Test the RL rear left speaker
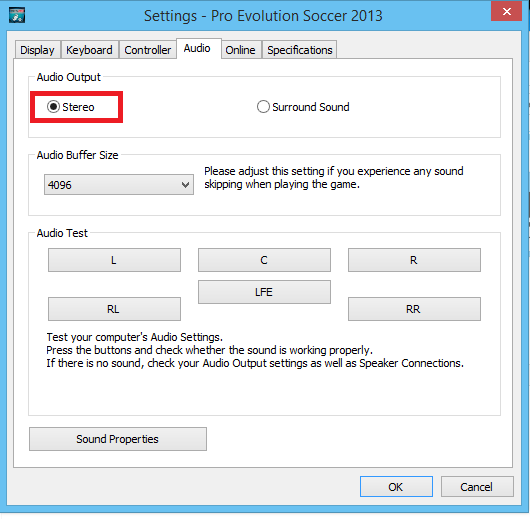 (x=114, y=309)
